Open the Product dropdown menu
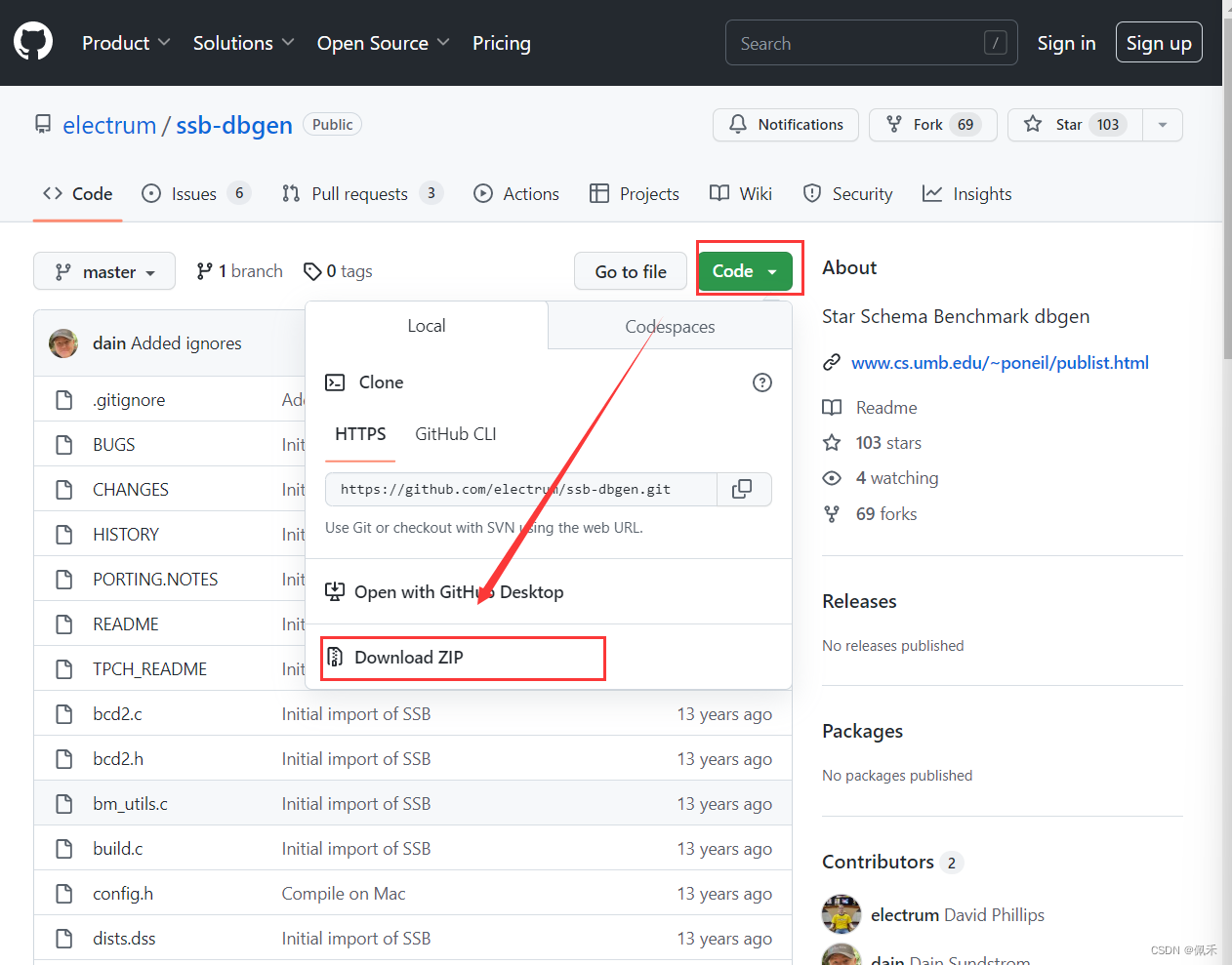Image resolution: width=1232 pixels, height=965 pixels. click(126, 43)
